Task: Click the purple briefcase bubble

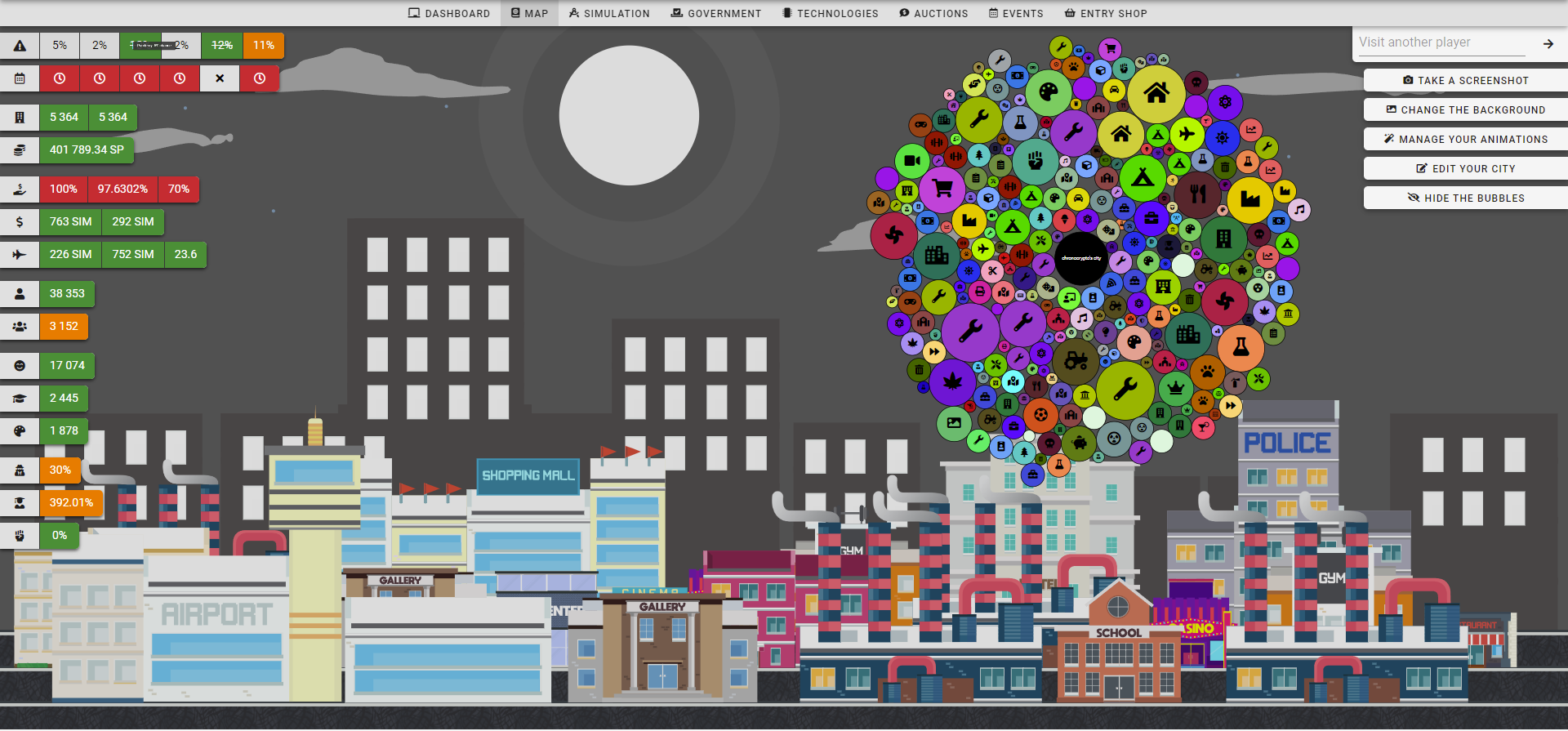Action: tap(1151, 219)
